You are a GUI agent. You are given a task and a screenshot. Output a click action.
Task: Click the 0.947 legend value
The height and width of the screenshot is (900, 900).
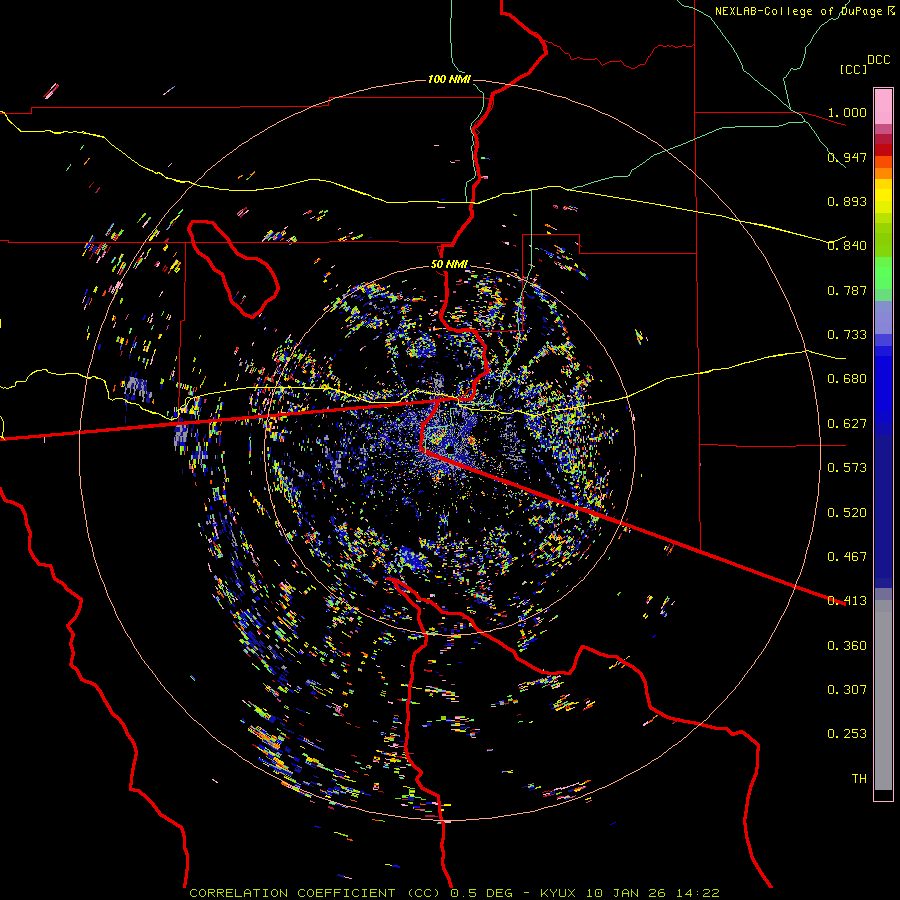[x=847, y=157]
